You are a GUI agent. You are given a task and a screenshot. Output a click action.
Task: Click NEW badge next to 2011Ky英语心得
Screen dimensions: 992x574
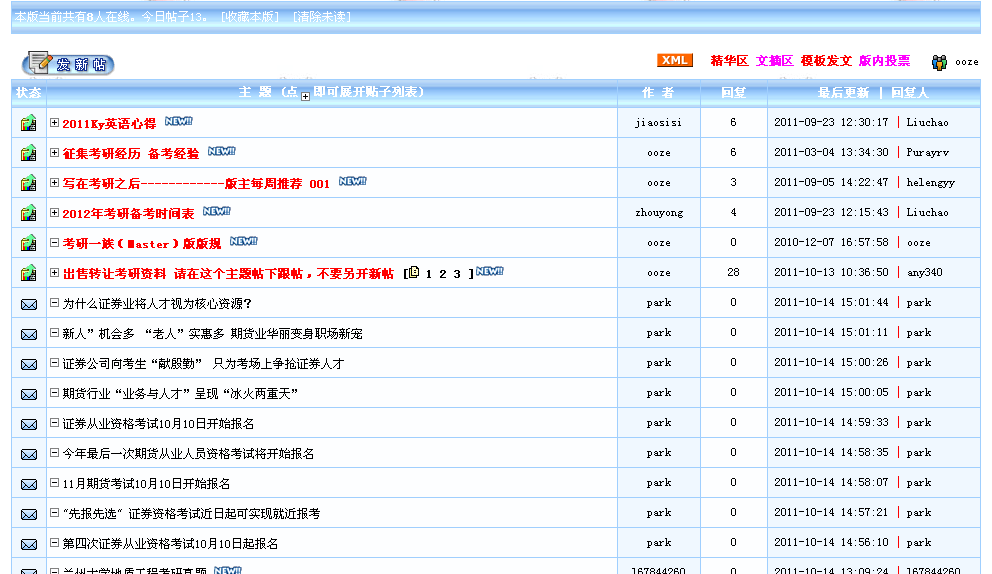(178, 121)
